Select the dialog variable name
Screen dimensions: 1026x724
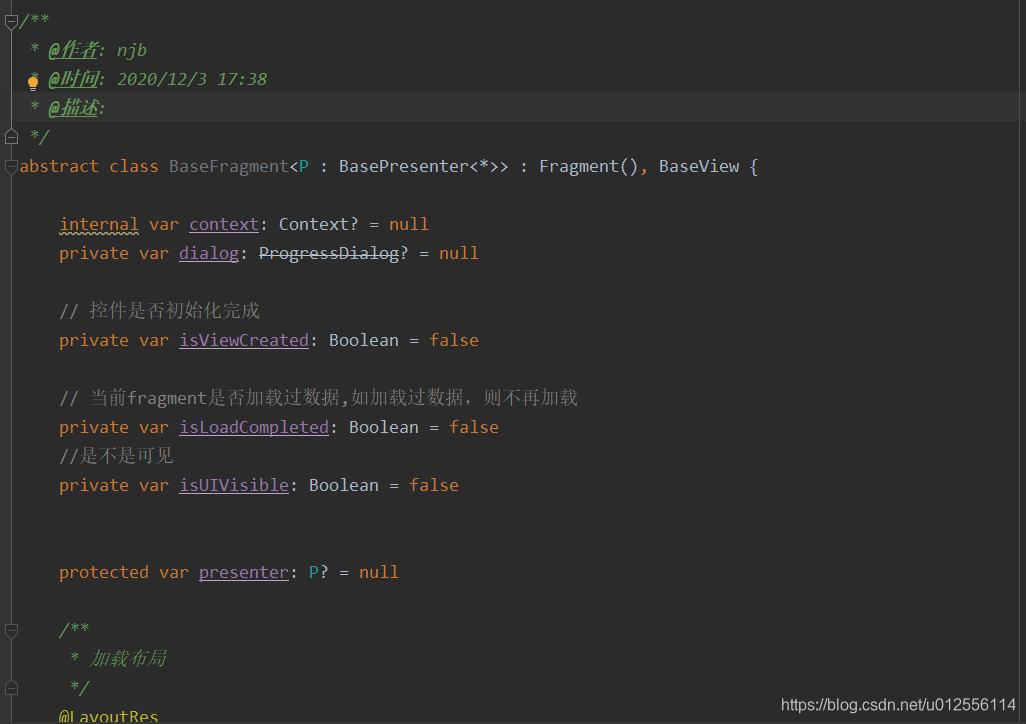point(208,253)
